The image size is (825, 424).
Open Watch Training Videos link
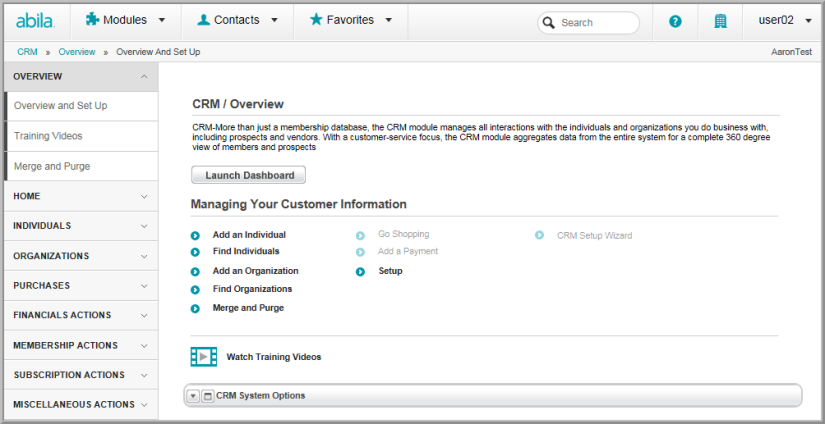[274, 357]
